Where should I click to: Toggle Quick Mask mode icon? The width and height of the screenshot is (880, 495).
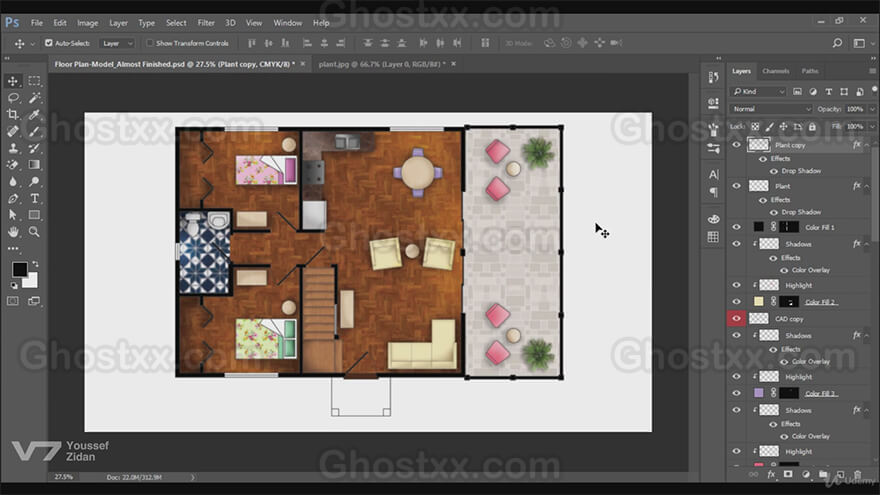pyautogui.click(x=12, y=301)
